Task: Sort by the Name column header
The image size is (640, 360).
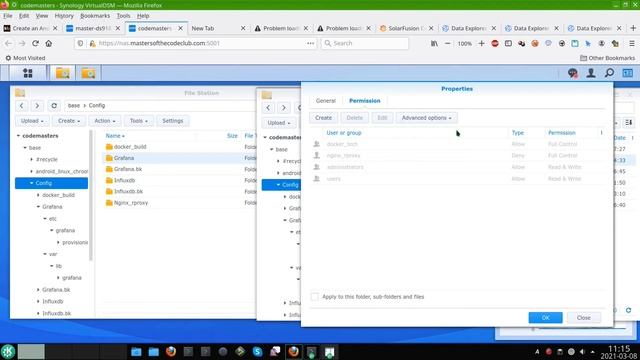Action: click(x=115, y=136)
